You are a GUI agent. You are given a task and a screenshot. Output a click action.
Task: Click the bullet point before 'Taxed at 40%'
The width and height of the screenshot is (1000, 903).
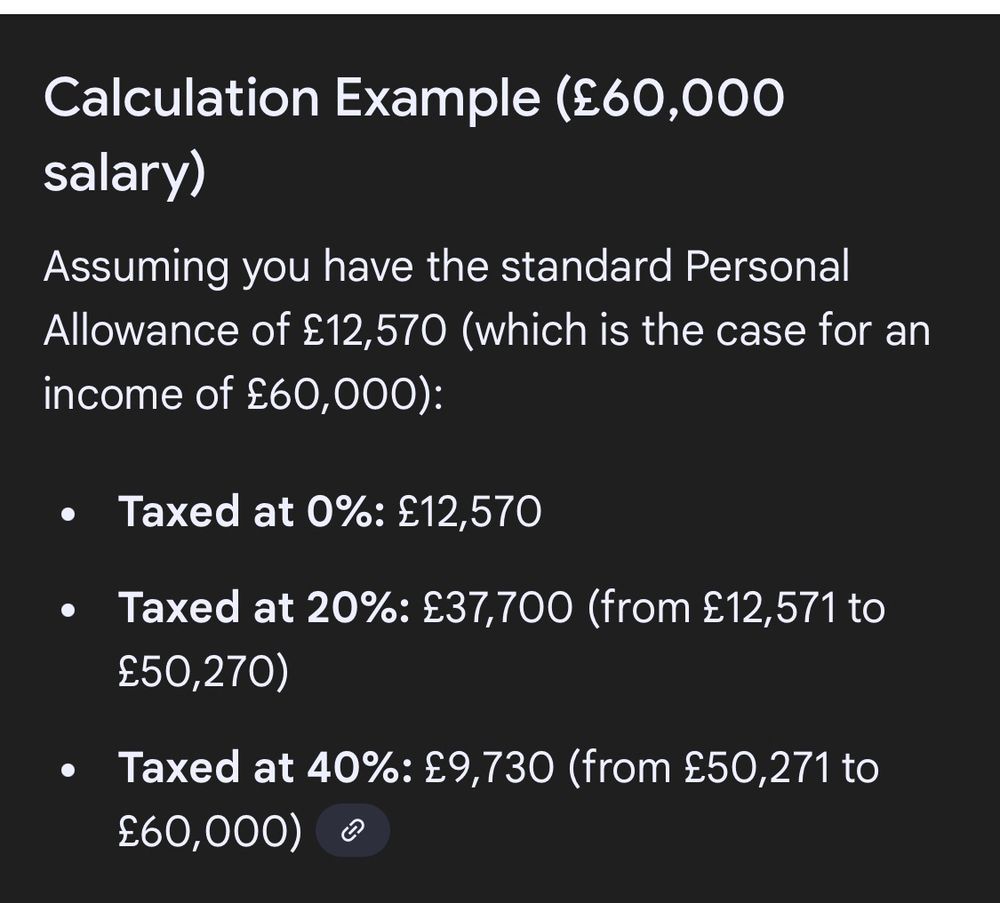pyautogui.click(x=67, y=769)
